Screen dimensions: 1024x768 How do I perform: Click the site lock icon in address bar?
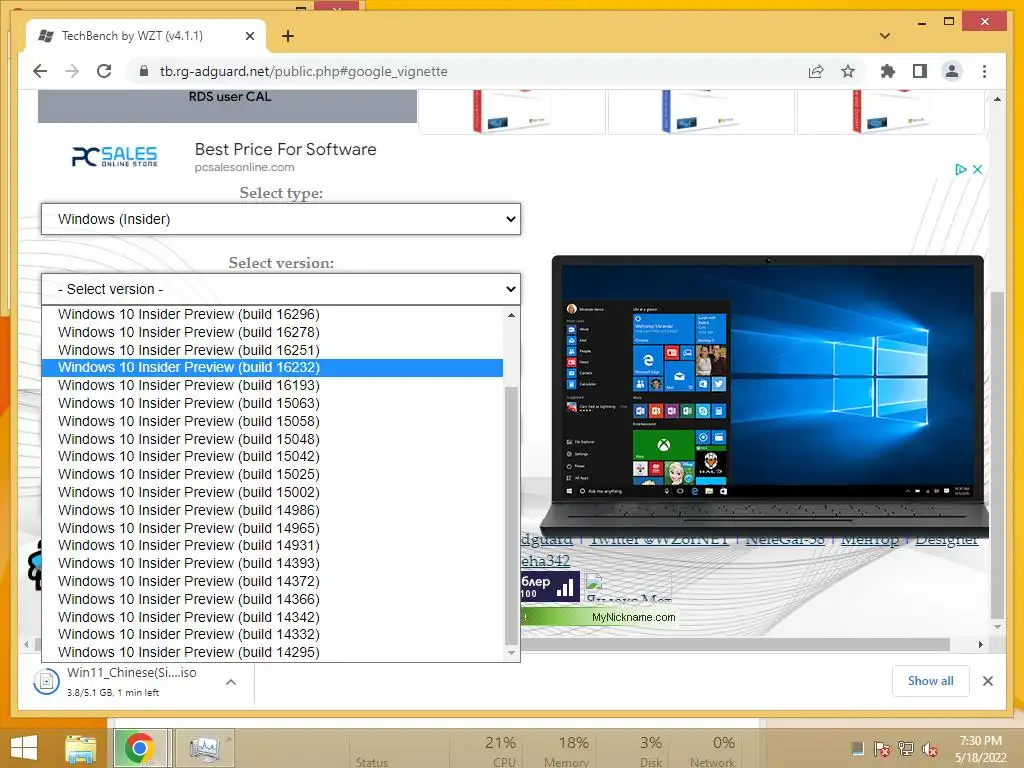[x=144, y=71]
